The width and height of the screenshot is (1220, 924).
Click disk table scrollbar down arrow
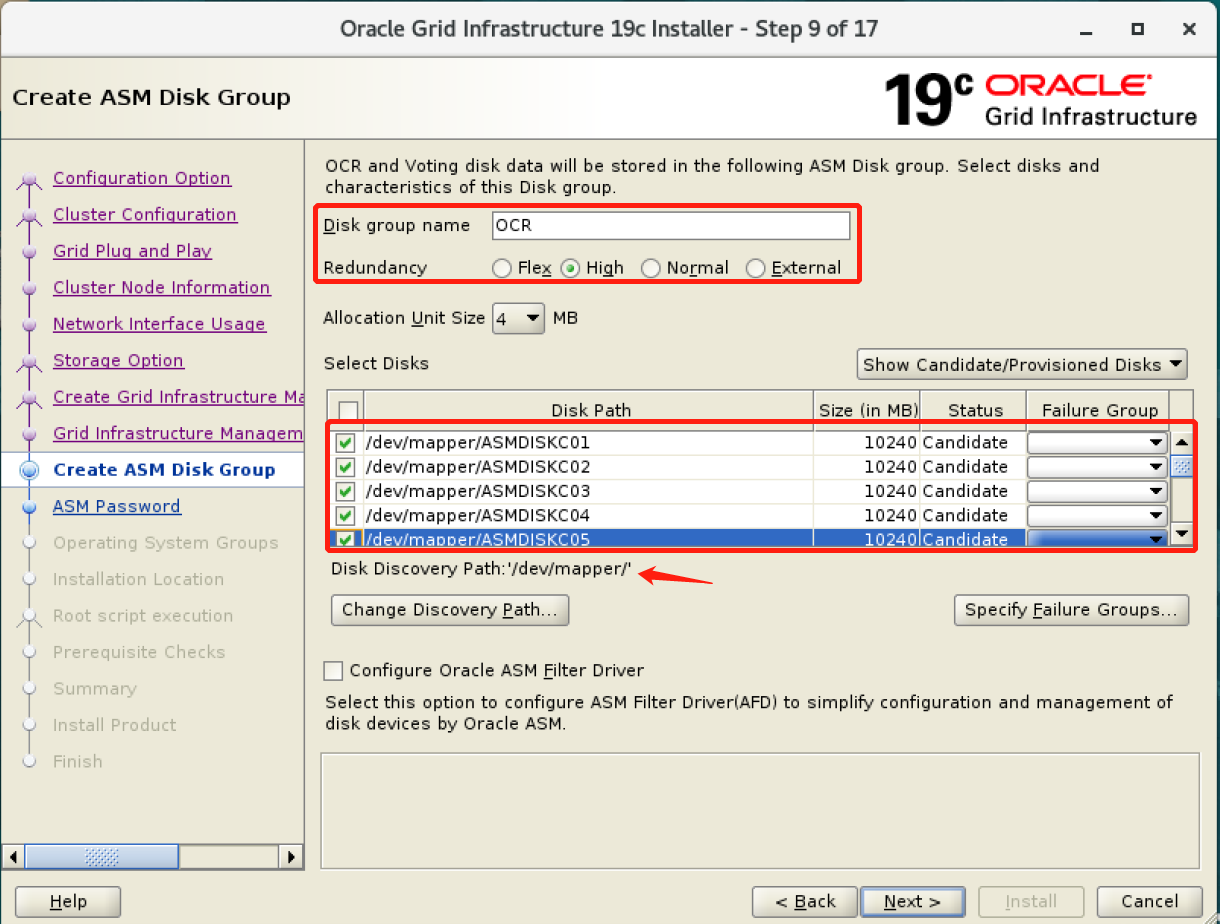(x=1182, y=535)
